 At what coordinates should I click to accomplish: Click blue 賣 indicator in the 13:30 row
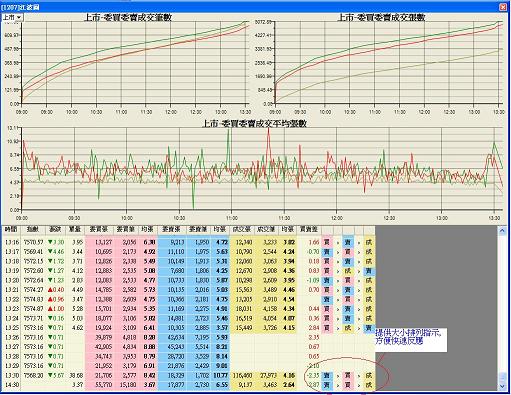coord(326,375)
